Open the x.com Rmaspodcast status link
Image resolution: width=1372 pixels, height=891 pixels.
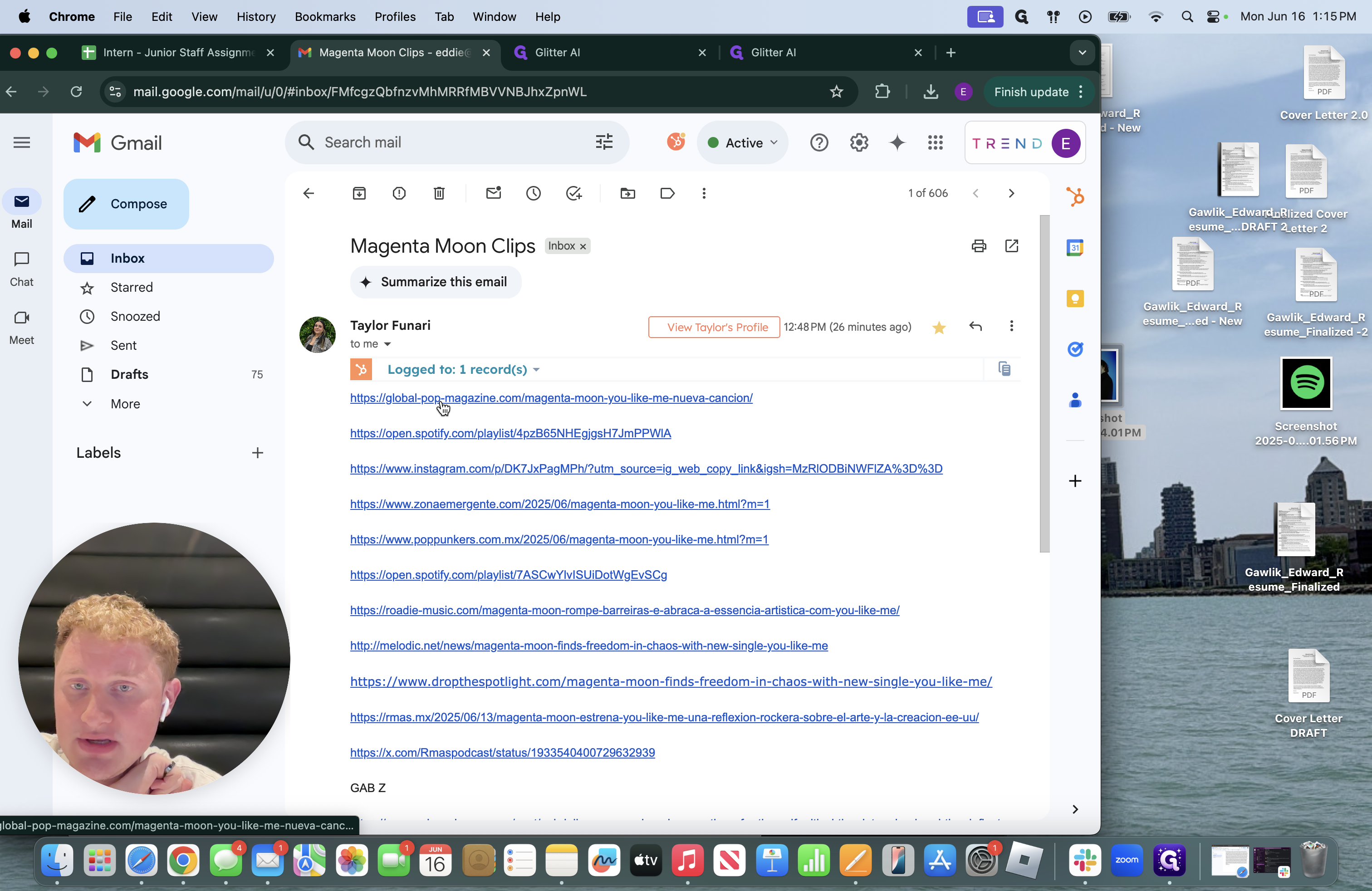click(502, 752)
